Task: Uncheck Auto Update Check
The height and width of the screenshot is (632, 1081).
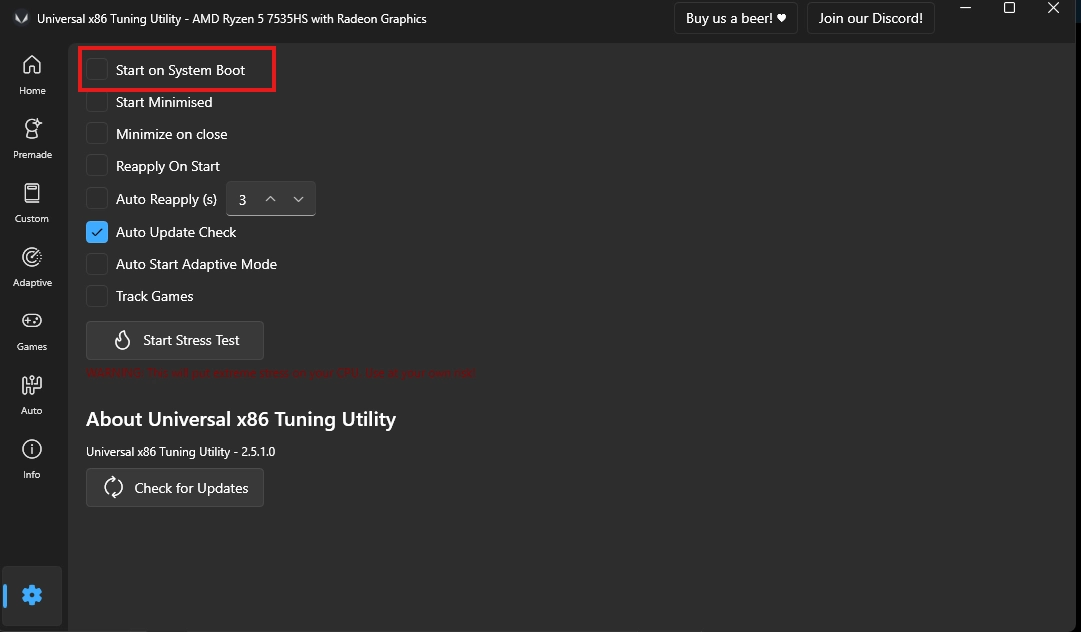Action: point(97,232)
